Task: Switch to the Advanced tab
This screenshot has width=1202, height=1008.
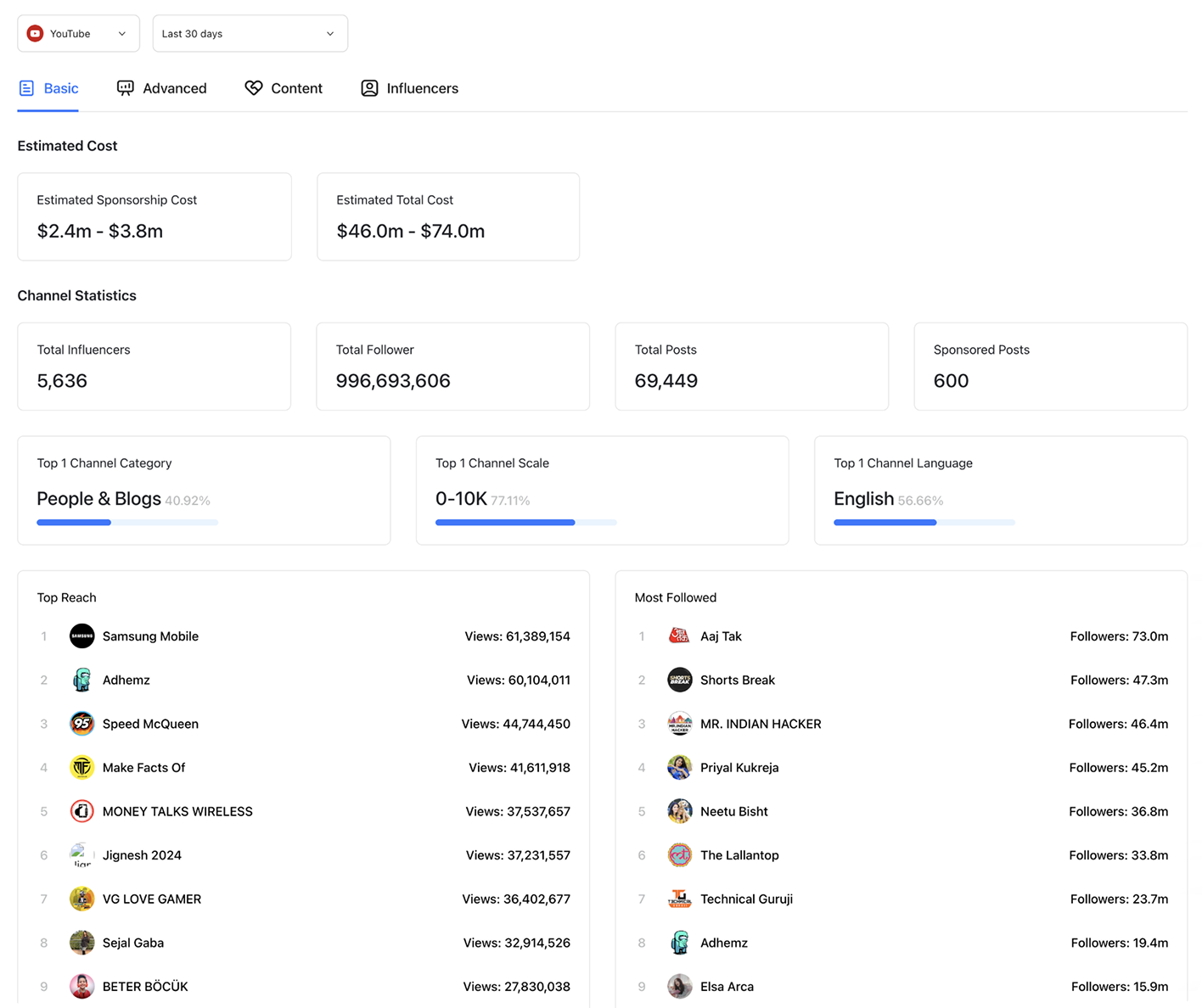Action: [x=161, y=88]
